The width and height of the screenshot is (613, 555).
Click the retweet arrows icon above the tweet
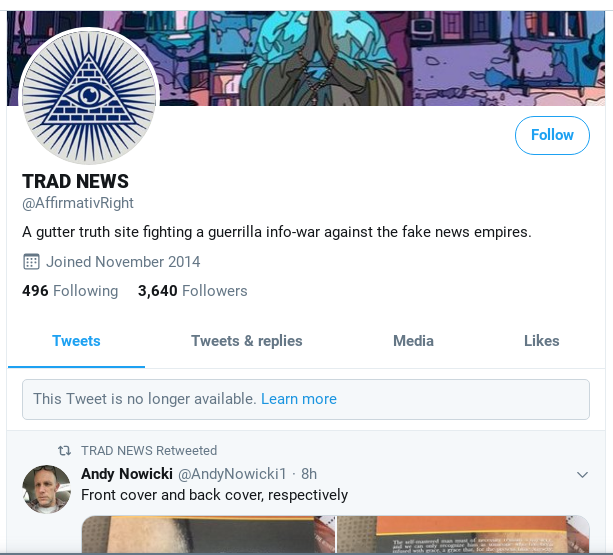point(65,451)
